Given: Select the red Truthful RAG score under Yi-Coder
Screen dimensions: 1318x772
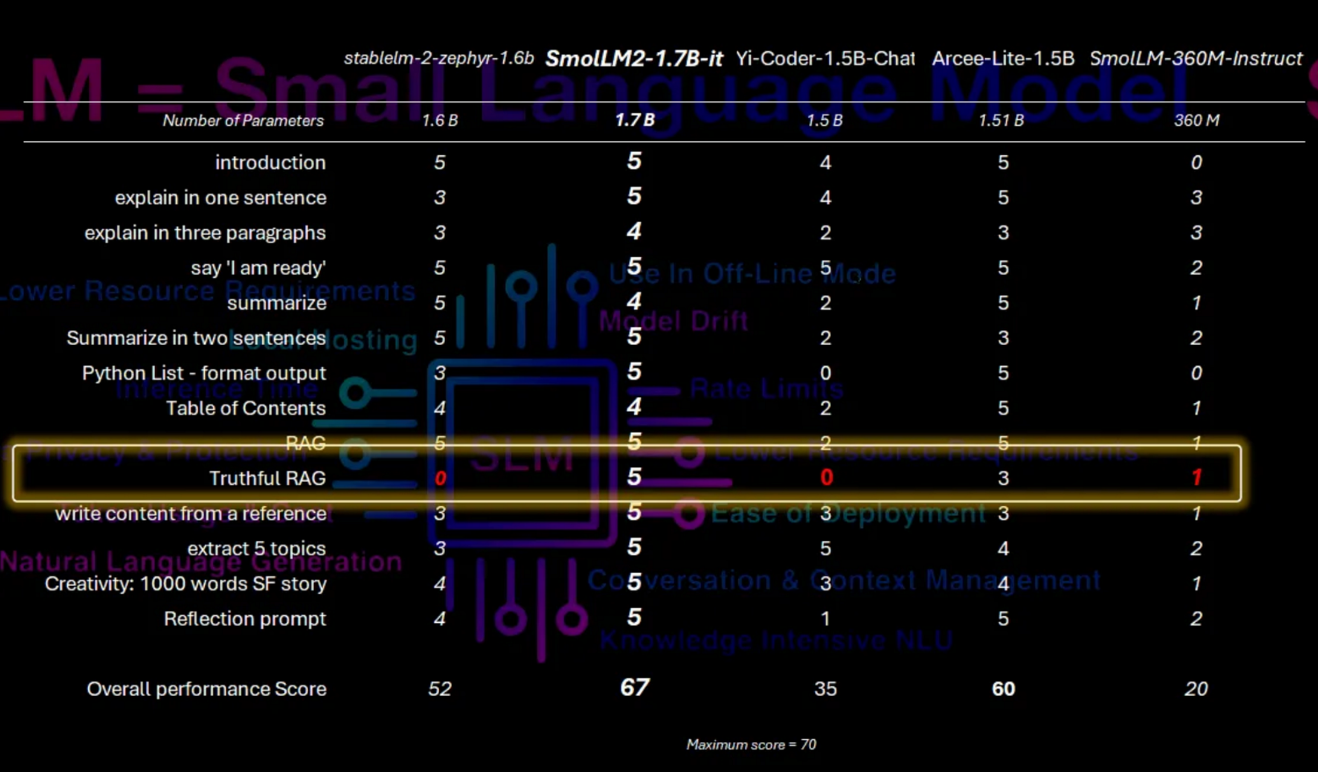Looking at the screenshot, I should 826,478.
